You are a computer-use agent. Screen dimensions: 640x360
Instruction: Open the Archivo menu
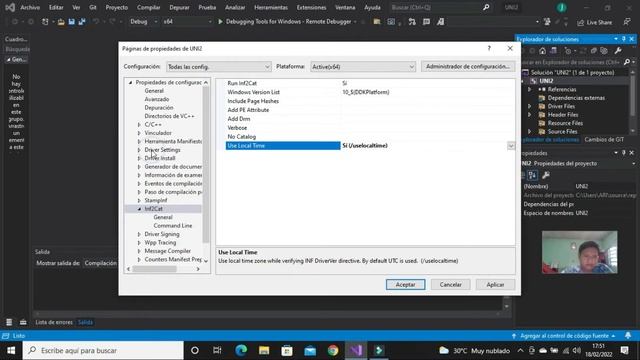[30, 7]
